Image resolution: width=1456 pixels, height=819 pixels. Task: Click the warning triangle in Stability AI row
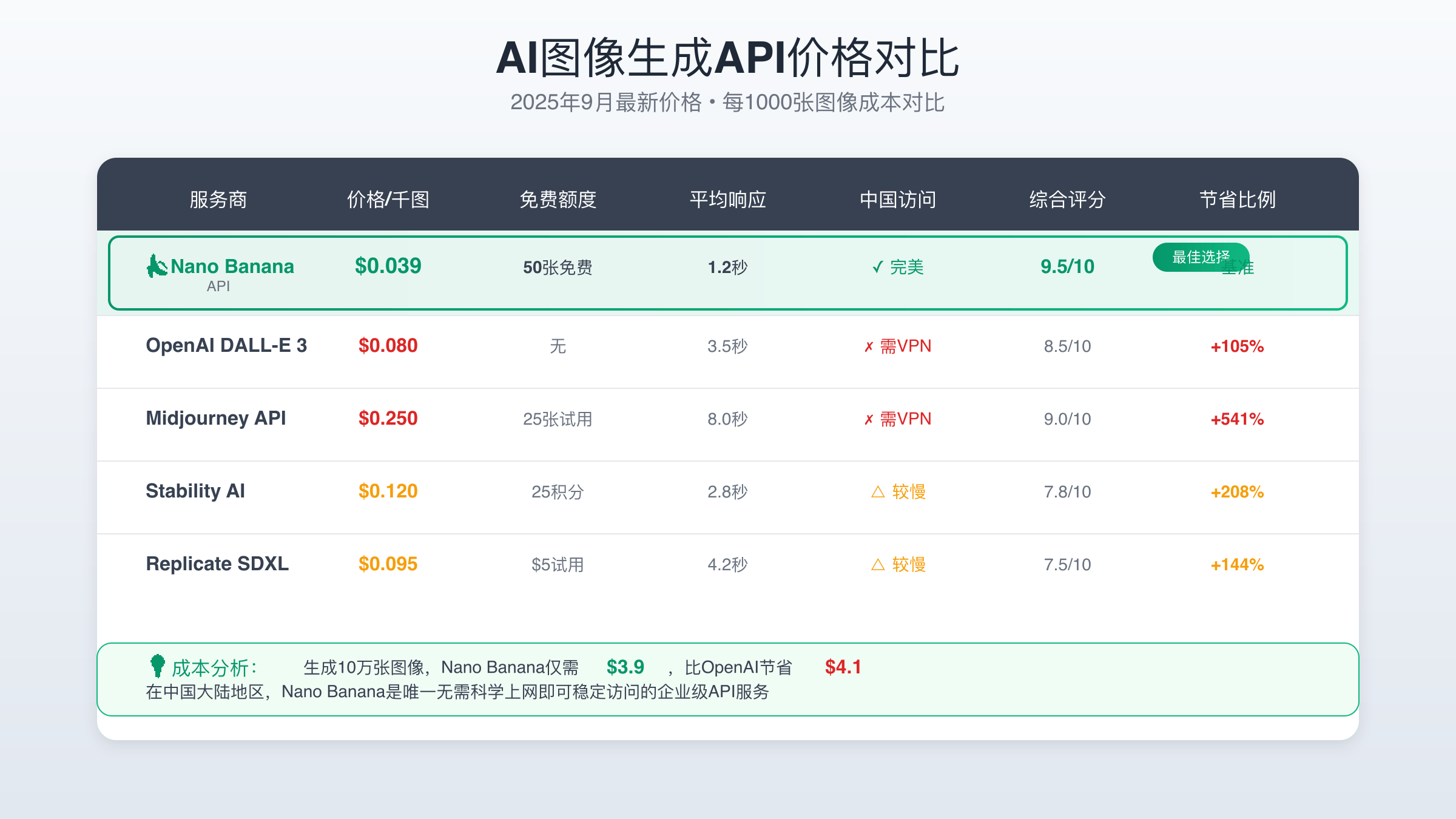coord(878,491)
